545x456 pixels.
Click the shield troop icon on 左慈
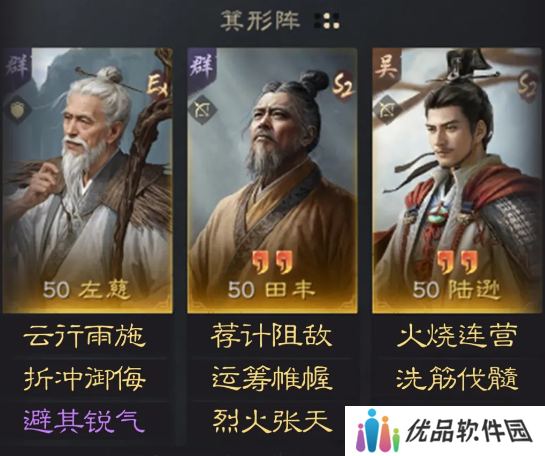point(17,110)
